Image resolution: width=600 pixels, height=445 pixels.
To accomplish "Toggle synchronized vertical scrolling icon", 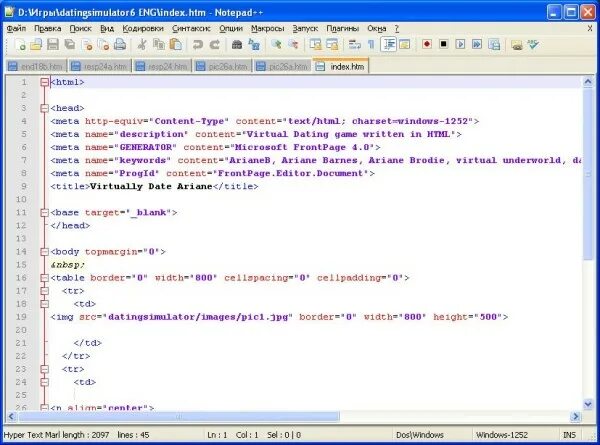I will click(x=316, y=45).
